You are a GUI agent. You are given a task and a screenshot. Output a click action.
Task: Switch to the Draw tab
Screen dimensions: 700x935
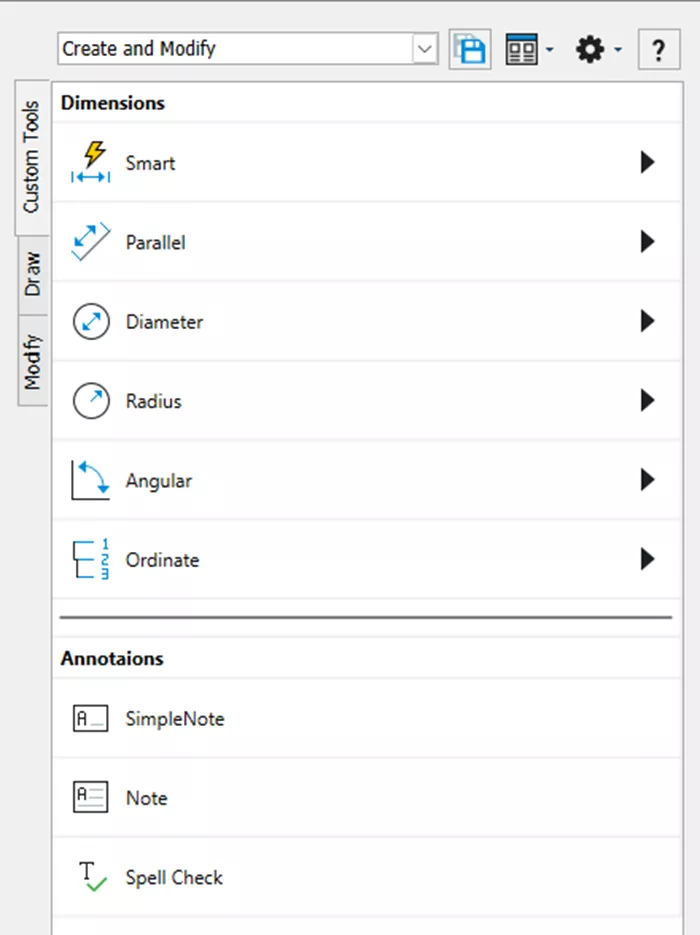(33, 274)
